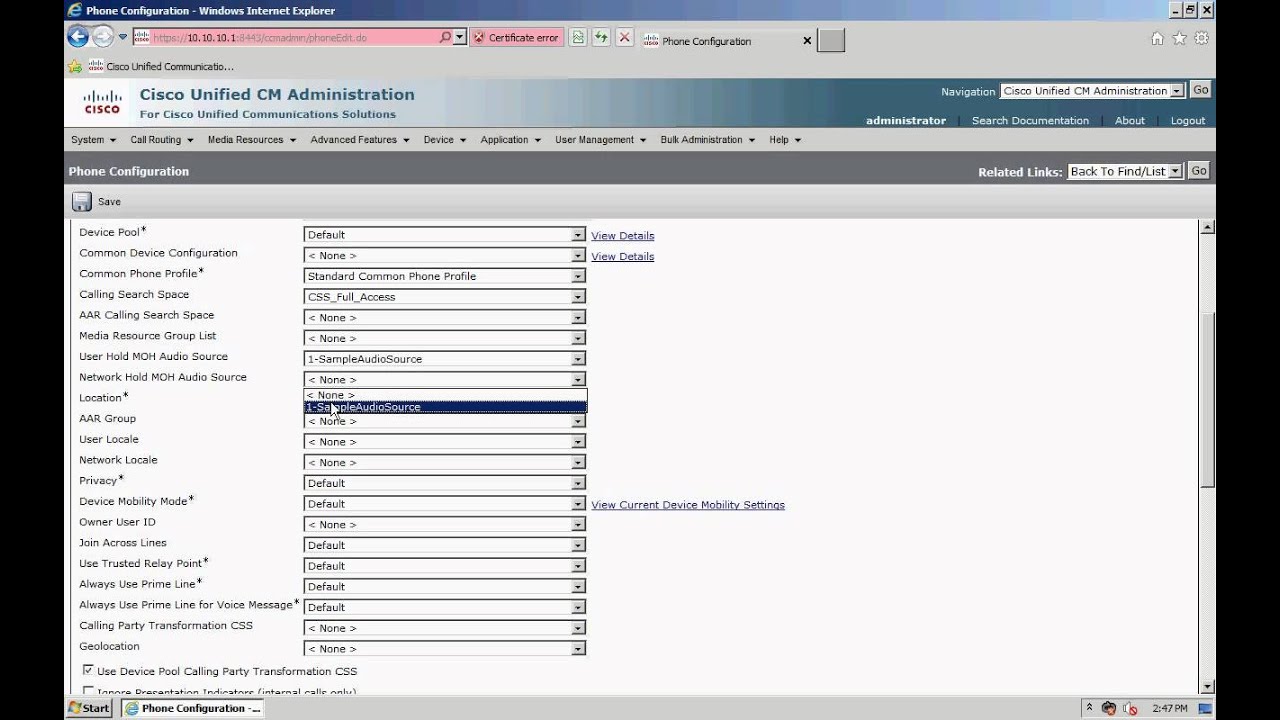Show hidden tray icons chevron
The width and height of the screenshot is (1280, 720).
click(x=1089, y=708)
